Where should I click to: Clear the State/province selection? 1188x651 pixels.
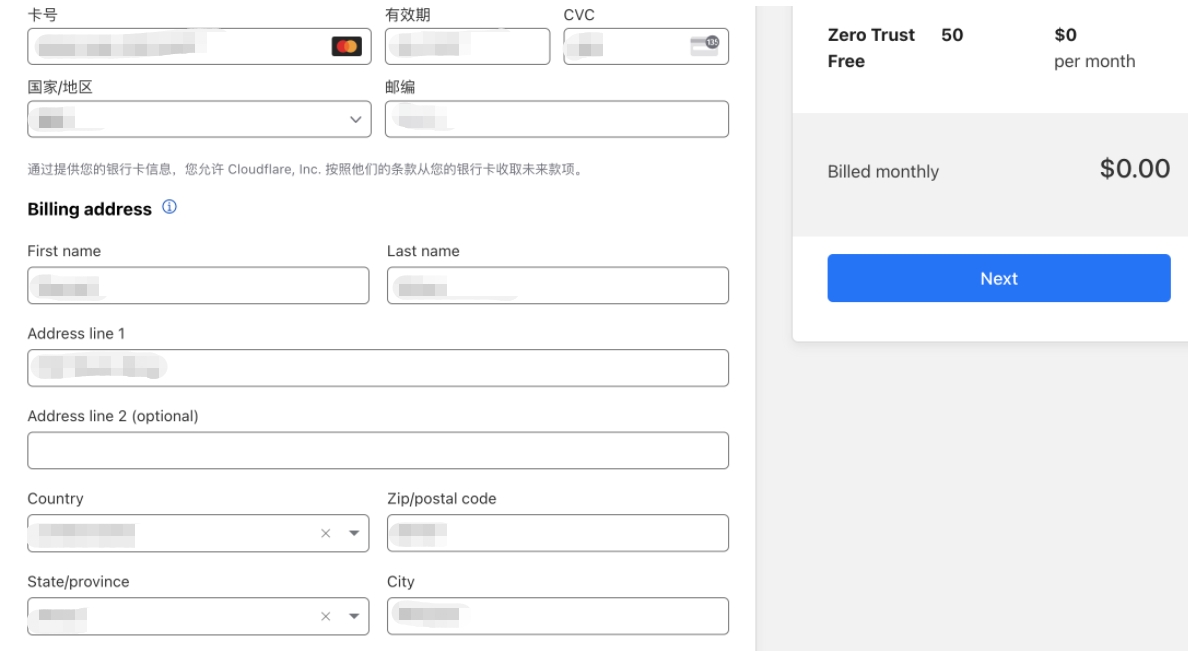(325, 616)
